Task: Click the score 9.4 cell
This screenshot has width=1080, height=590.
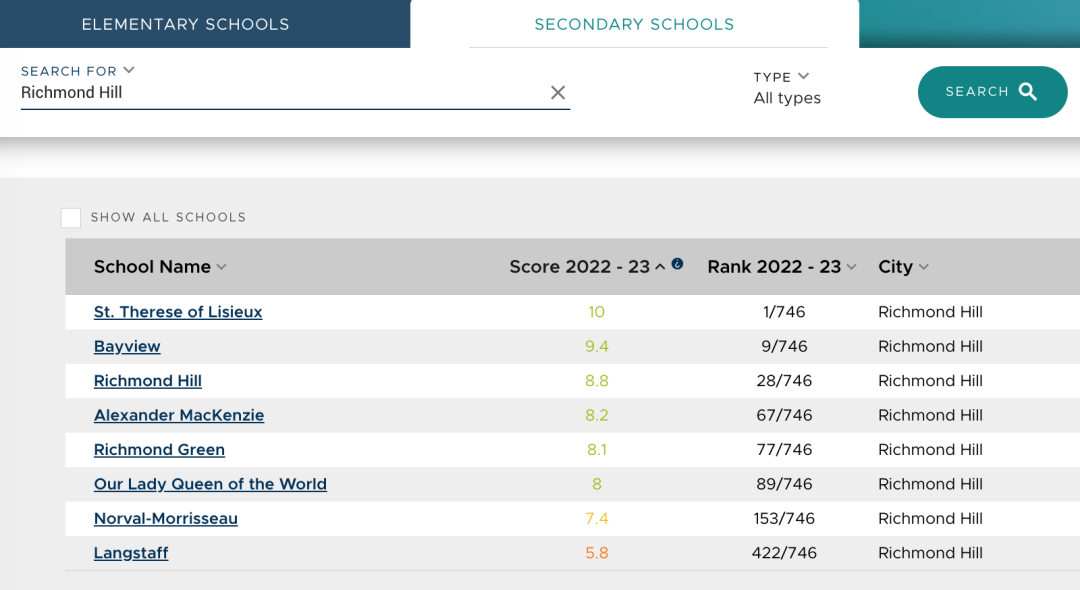Action: tap(596, 346)
